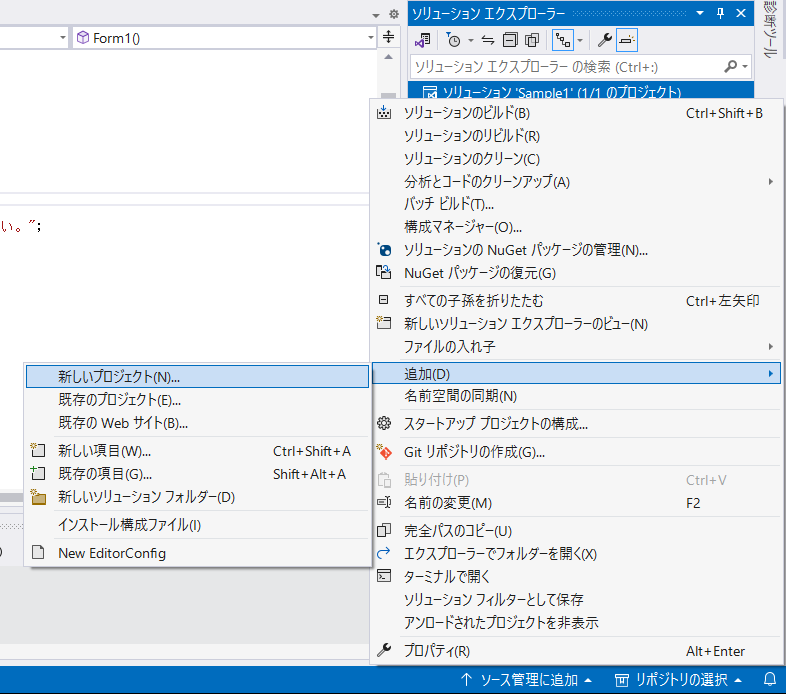Open properties with the wrench icon
Screen dimensions: 786x694
[x=604, y=40]
